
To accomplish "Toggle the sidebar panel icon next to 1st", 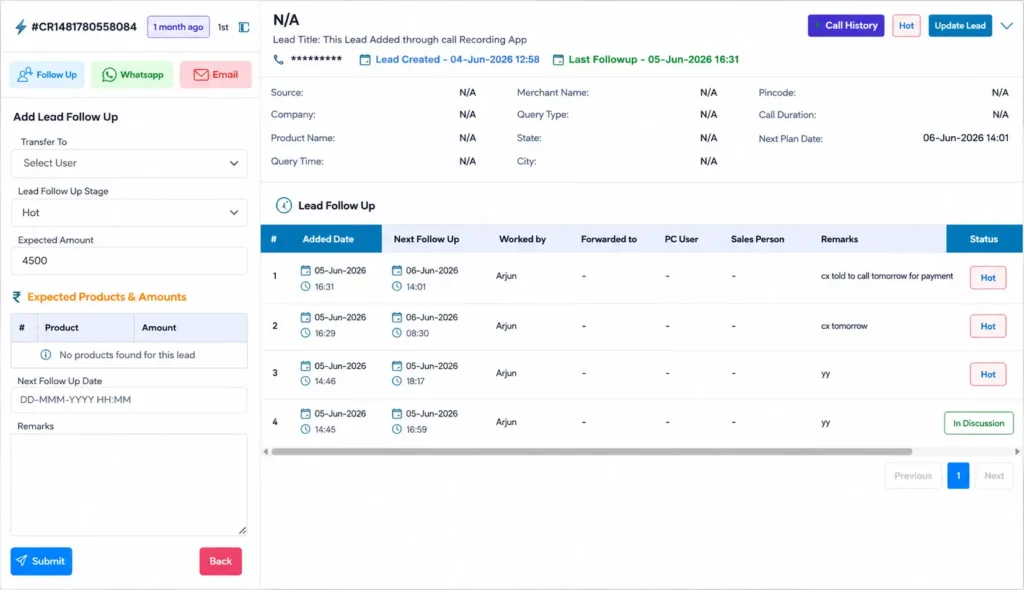I will [x=244, y=27].
